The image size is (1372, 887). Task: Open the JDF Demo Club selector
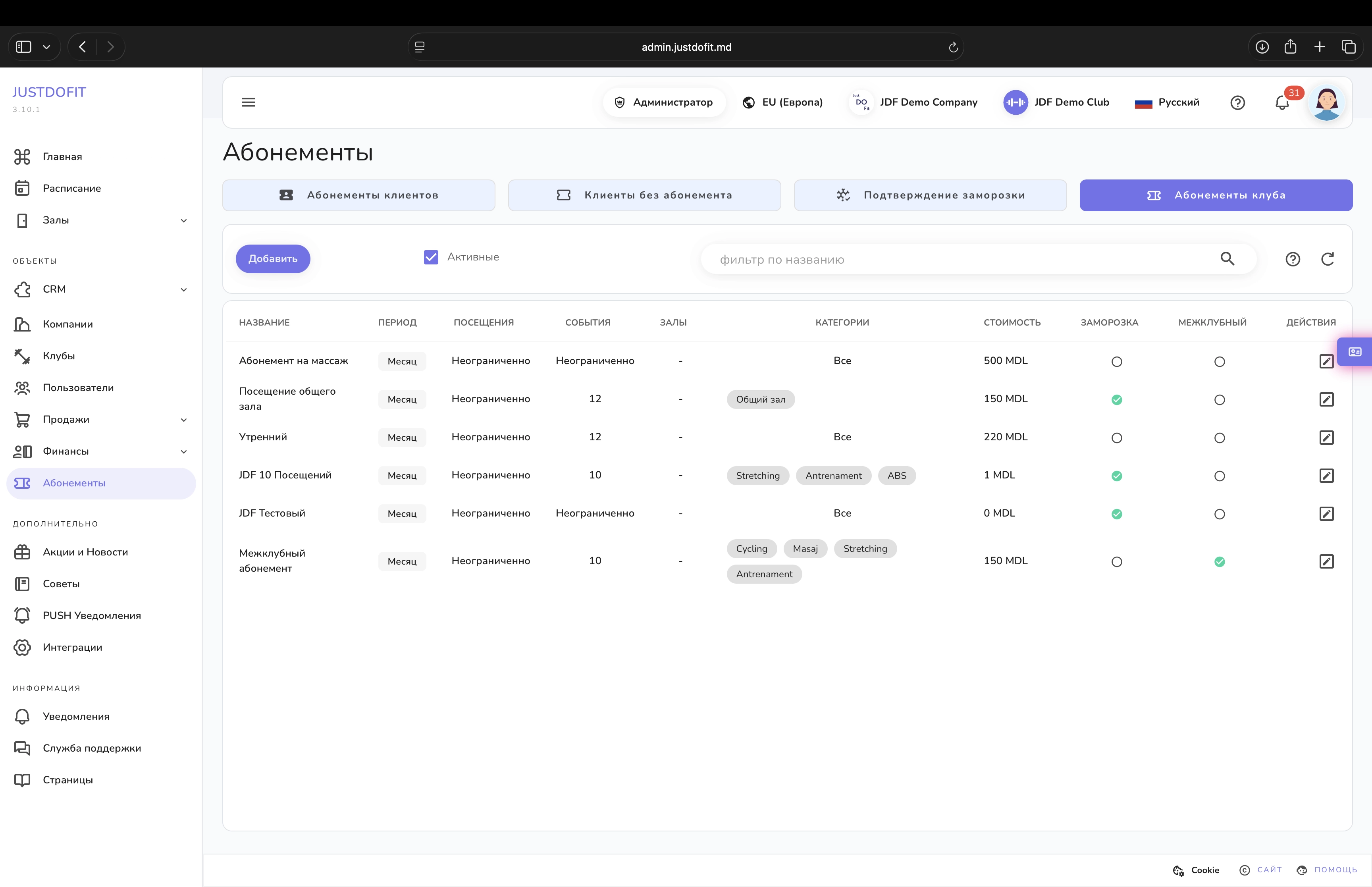tap(1056, 102)
